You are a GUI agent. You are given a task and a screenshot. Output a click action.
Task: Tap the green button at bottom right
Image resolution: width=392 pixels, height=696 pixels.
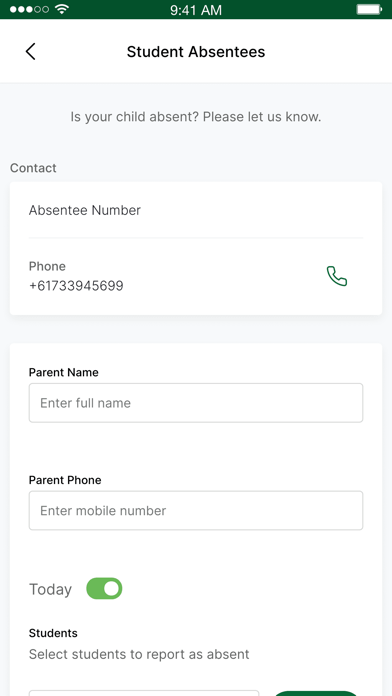coord(316,693)
